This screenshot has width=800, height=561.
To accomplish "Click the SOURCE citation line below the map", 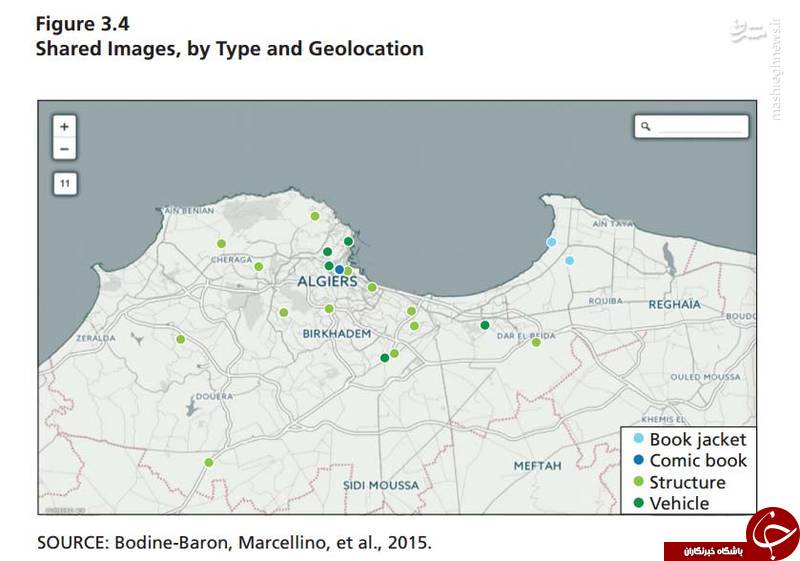I will coord(234,542).
